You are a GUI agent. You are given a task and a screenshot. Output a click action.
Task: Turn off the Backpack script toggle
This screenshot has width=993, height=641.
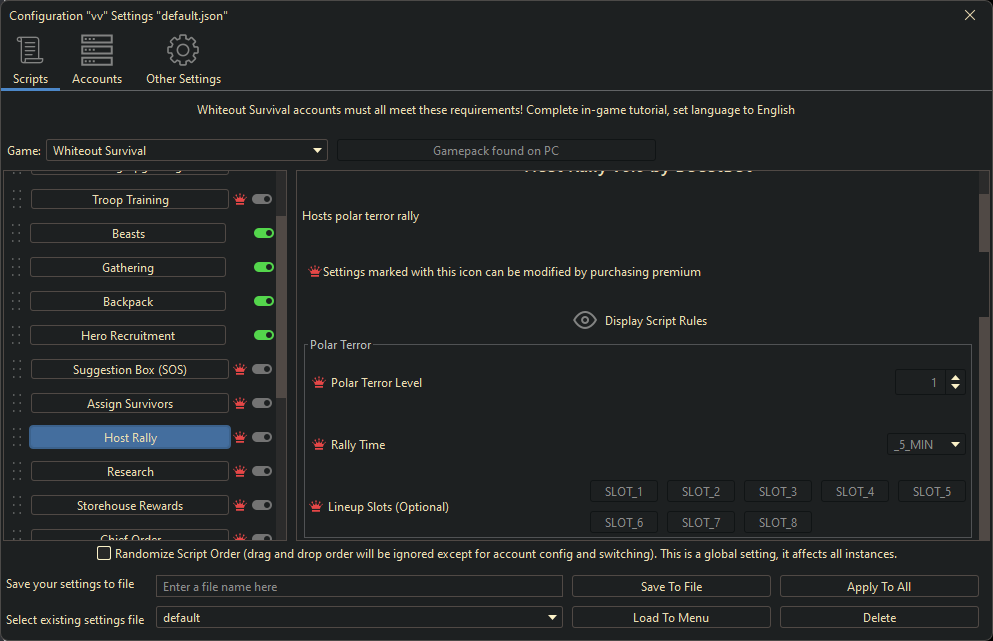click(264, 301)
